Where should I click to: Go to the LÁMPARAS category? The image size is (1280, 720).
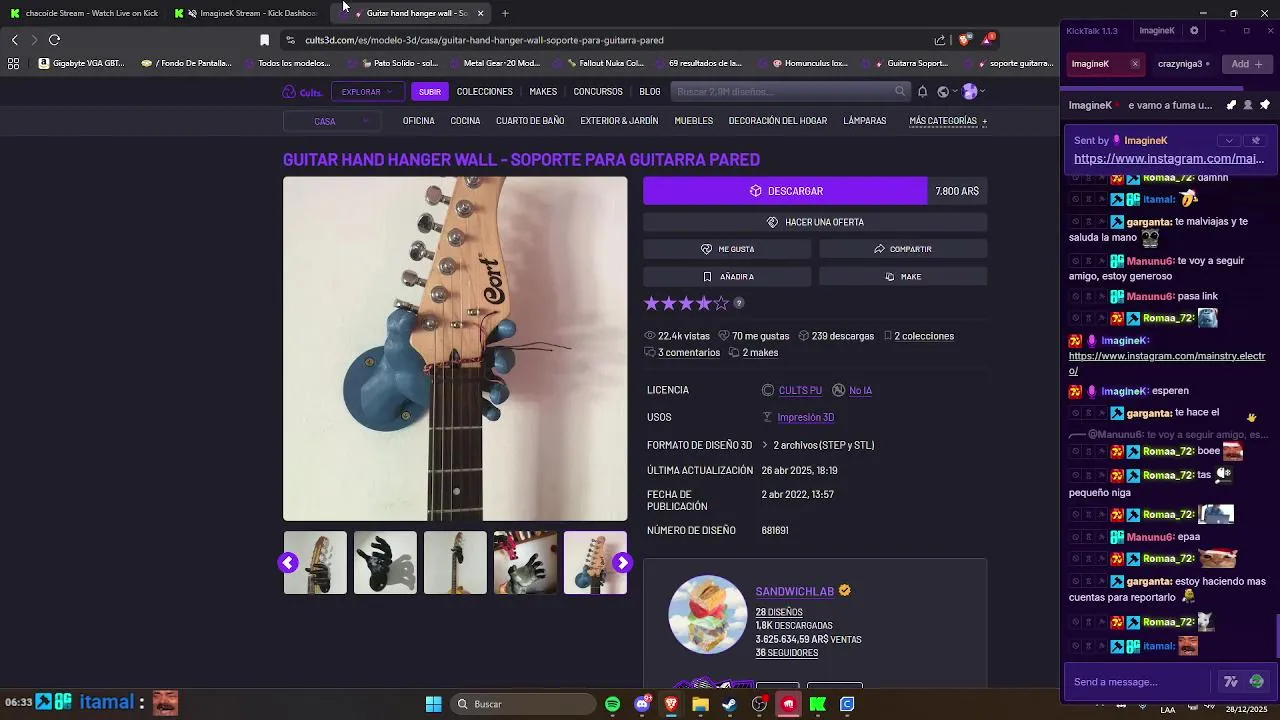coord(865,121)
